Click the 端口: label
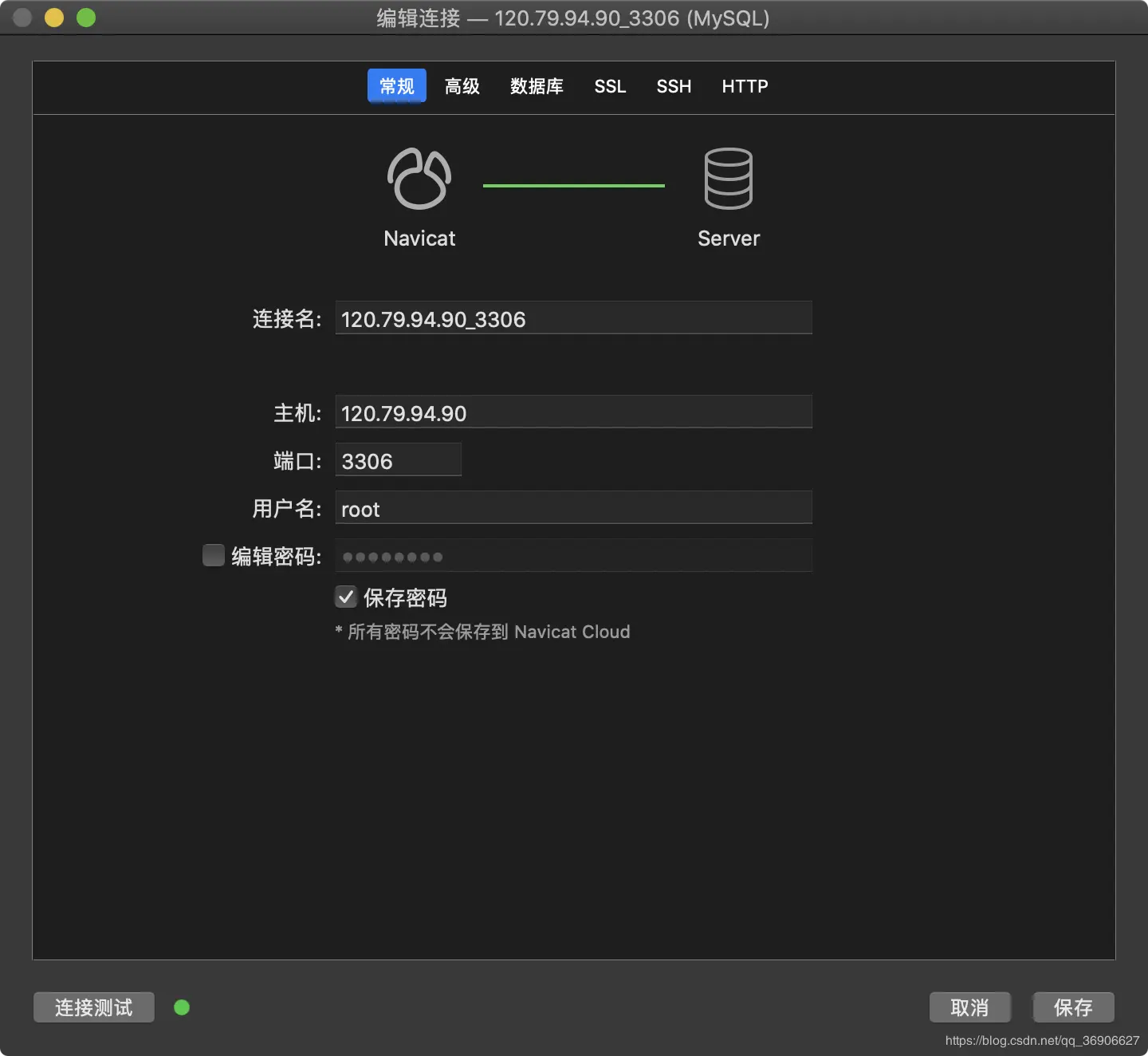 coord(297,461)
